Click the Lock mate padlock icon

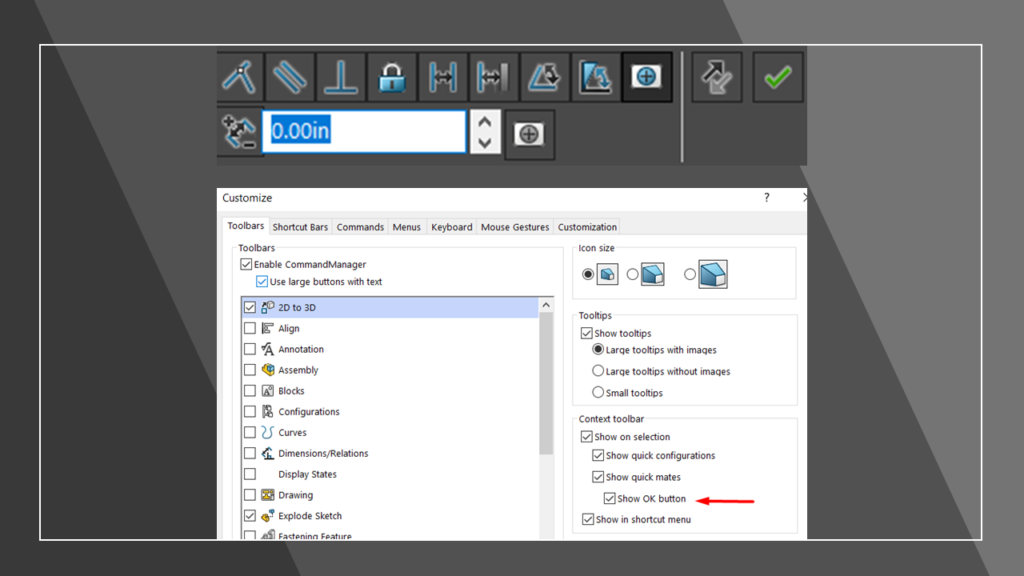coord(392,77)
